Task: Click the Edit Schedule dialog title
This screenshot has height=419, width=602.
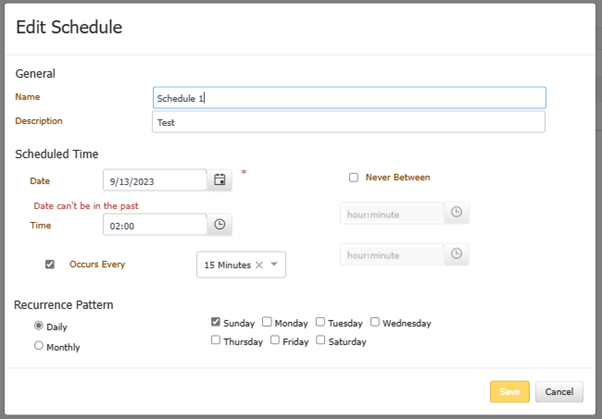Action: coord(69,27)
